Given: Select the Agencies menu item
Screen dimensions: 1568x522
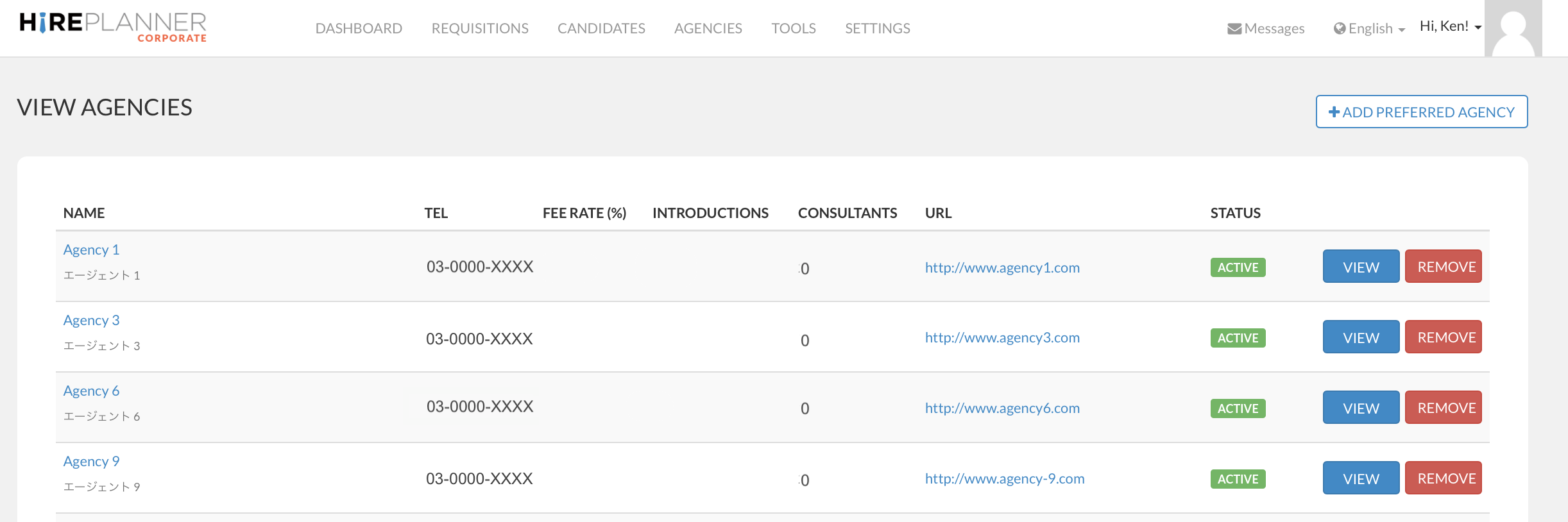Looking at the screenshot, I should 708,28.
